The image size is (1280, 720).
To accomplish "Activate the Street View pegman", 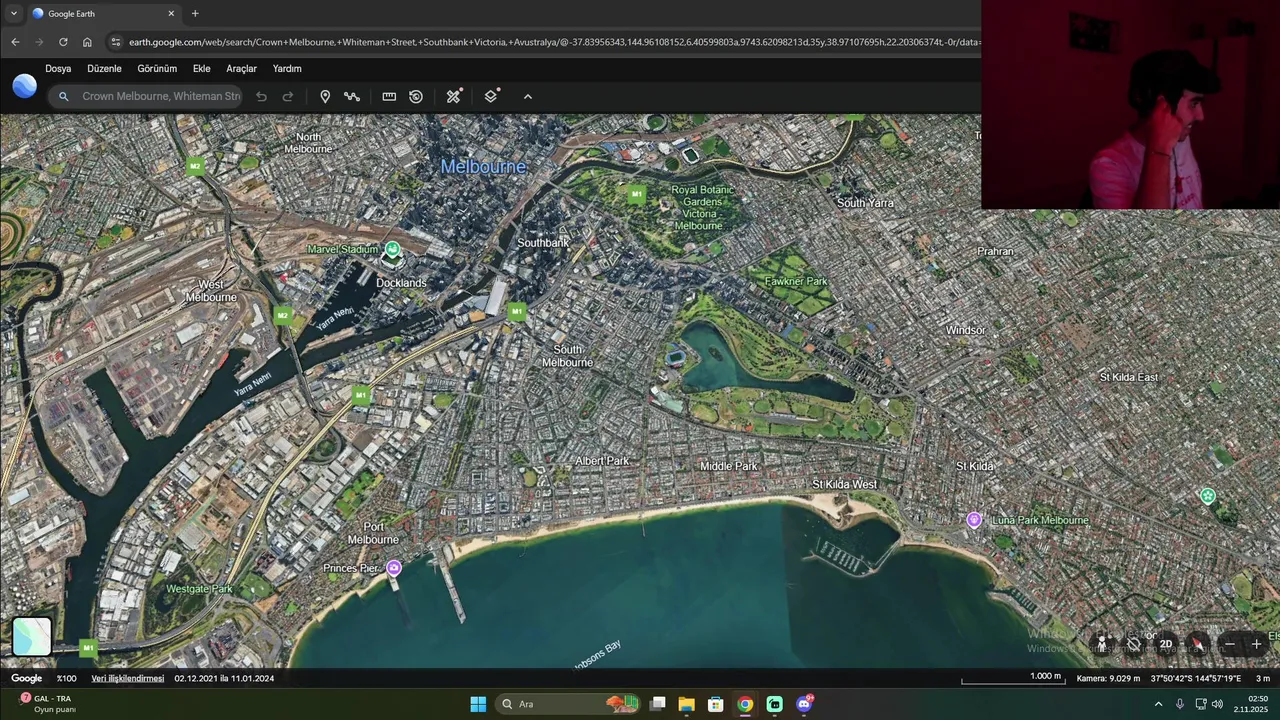I will [x=1102, y=644].
